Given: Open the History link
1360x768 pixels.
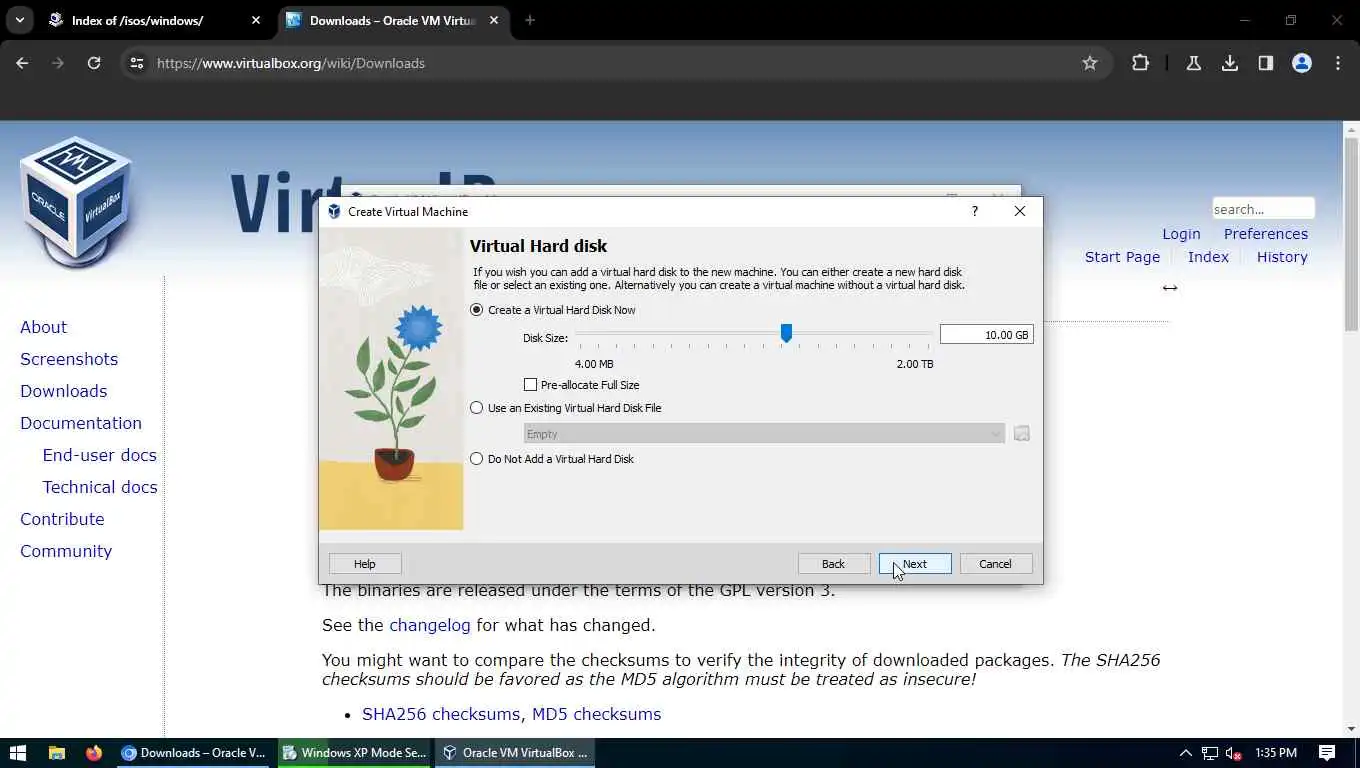Looking at the screenshot, I should (x=1282, y=257).
